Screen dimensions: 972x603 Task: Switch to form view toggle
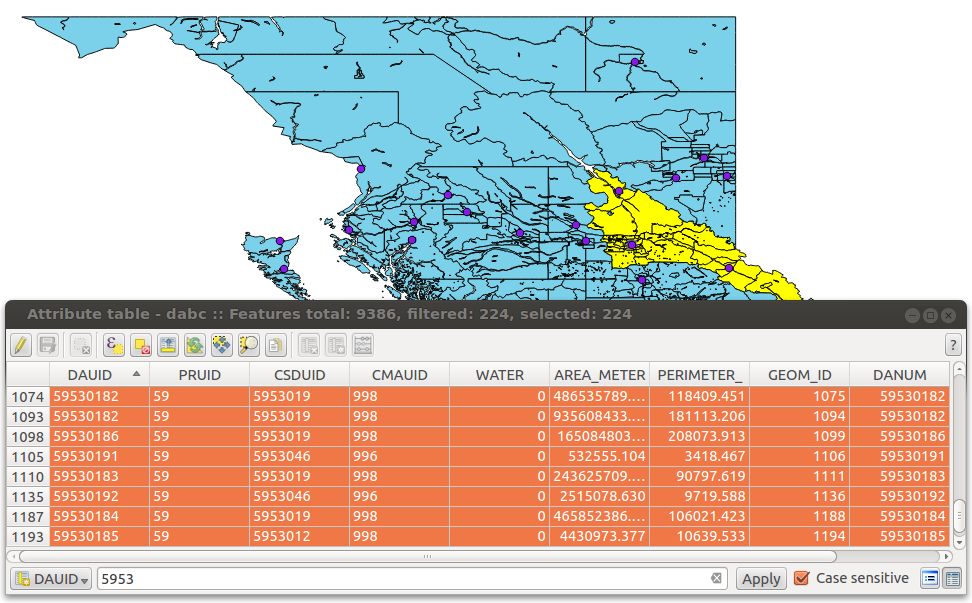point(930,579)
